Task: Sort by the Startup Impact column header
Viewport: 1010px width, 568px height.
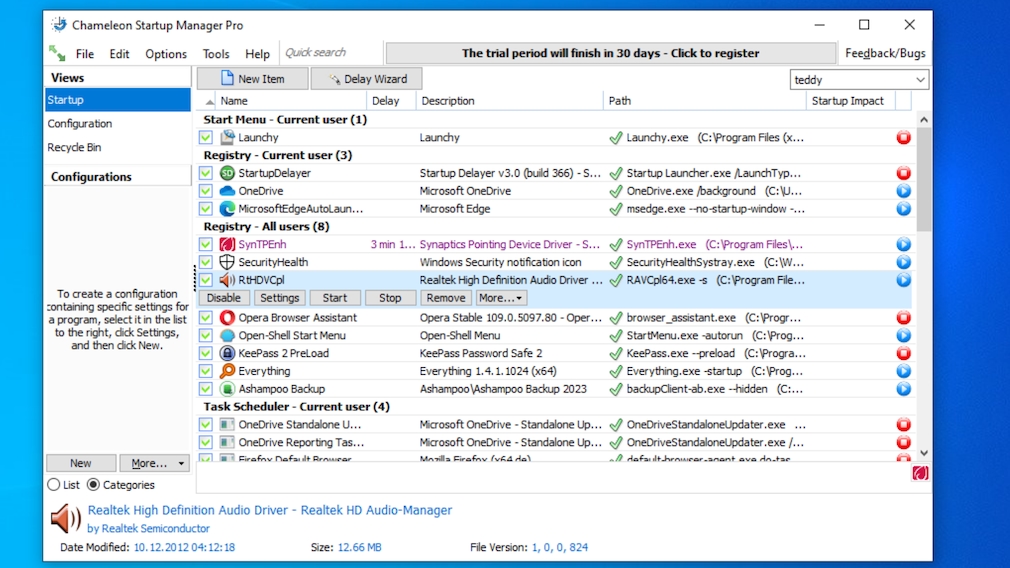Action: point(850,101)
